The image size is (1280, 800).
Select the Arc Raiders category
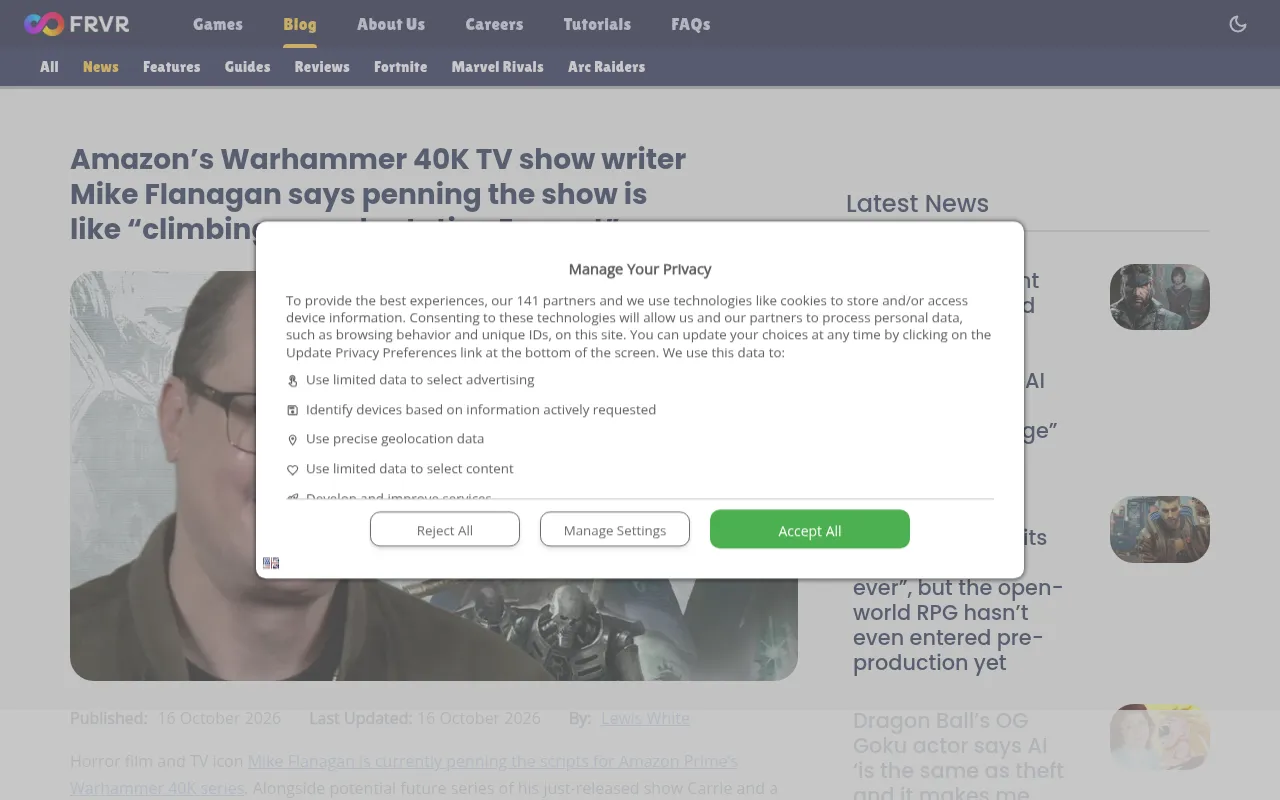[607, 67]
